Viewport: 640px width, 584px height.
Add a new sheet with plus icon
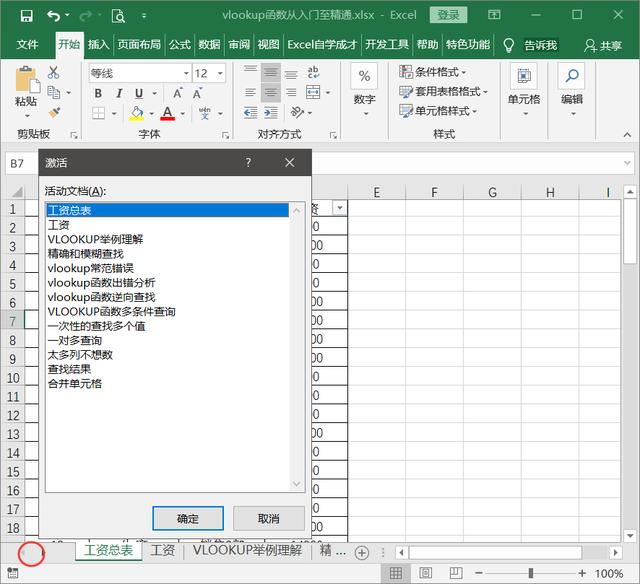(362, 552)
